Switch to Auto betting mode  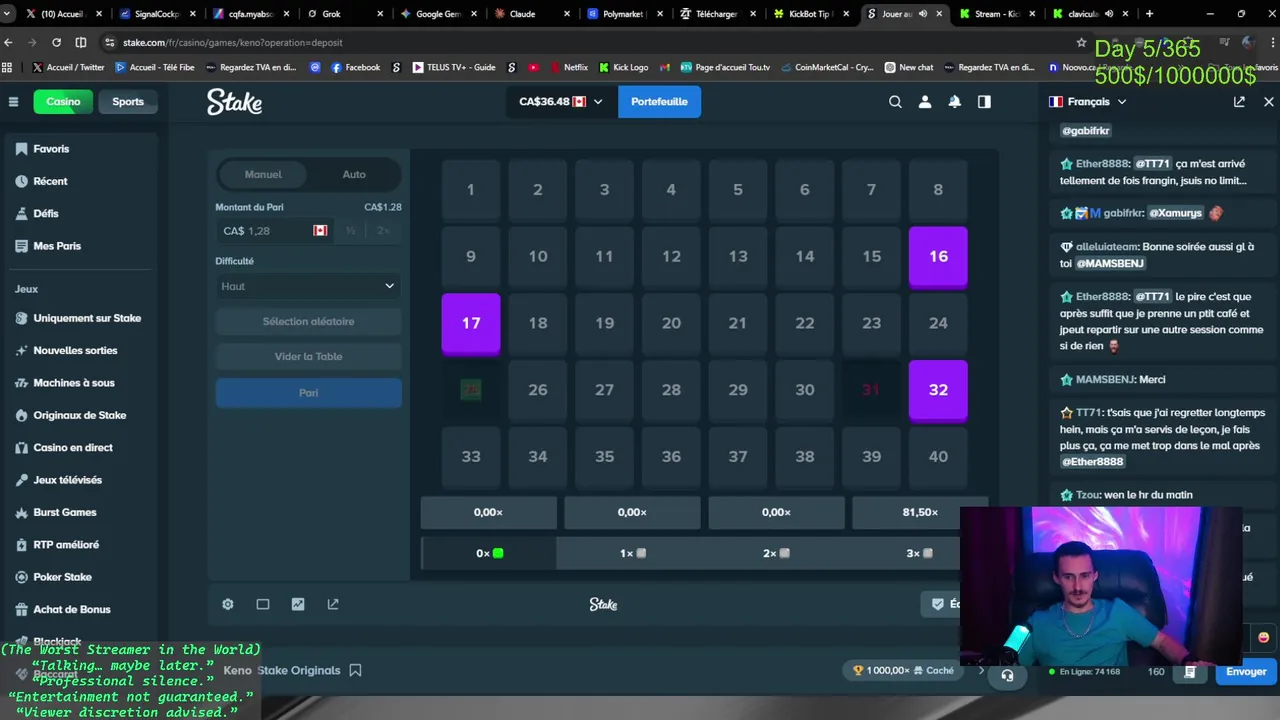click(x=354, y=174)
